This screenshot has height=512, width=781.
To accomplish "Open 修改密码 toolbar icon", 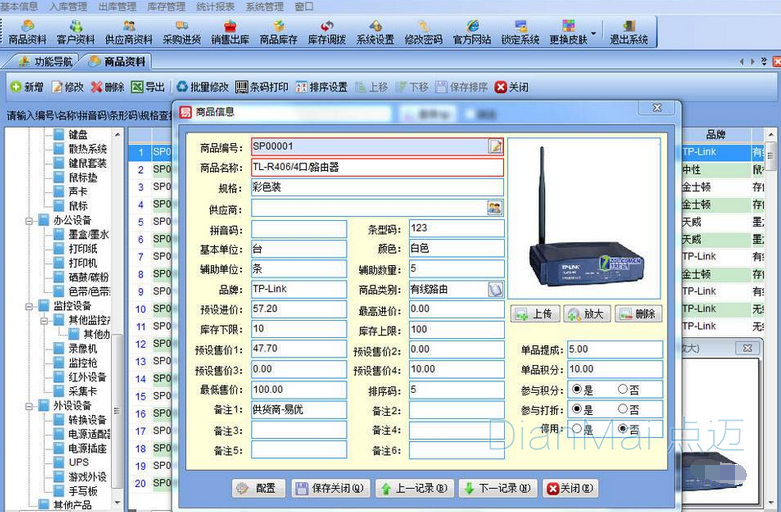I will (x=423, y=32).
